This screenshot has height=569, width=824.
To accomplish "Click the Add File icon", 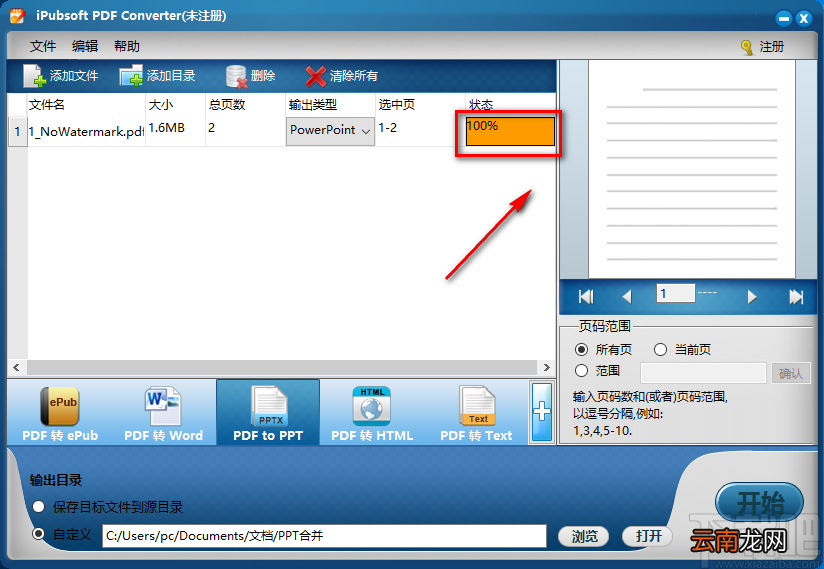I will (x=35, y=76).
